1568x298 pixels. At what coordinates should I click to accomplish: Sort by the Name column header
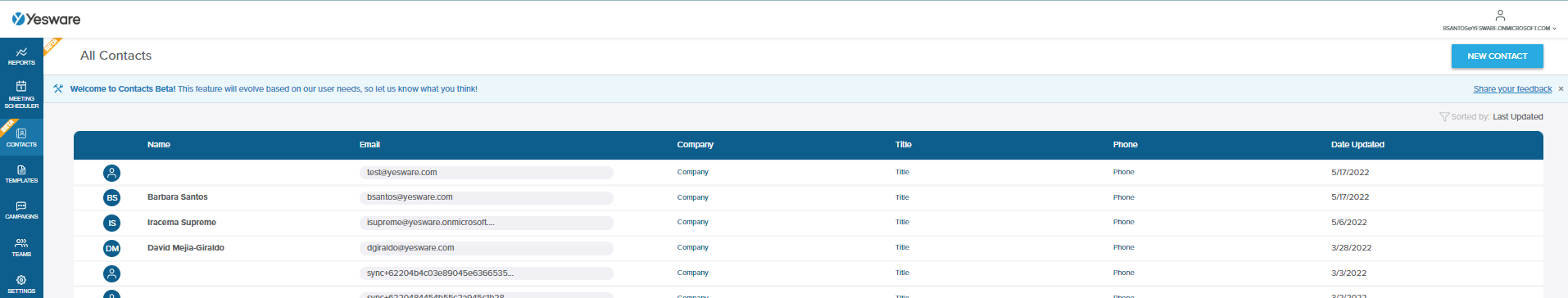point(159,145)
